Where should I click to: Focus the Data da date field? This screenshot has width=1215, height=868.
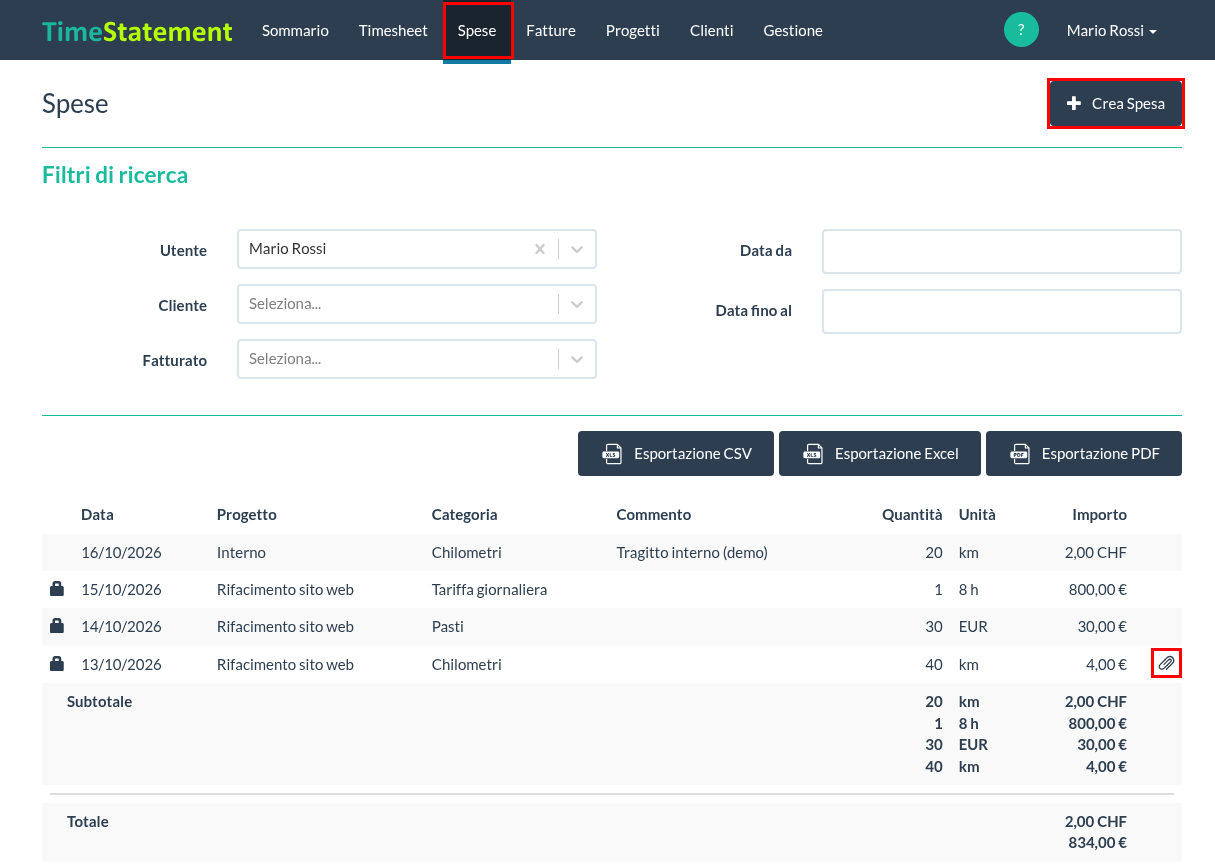[1002, 251]
